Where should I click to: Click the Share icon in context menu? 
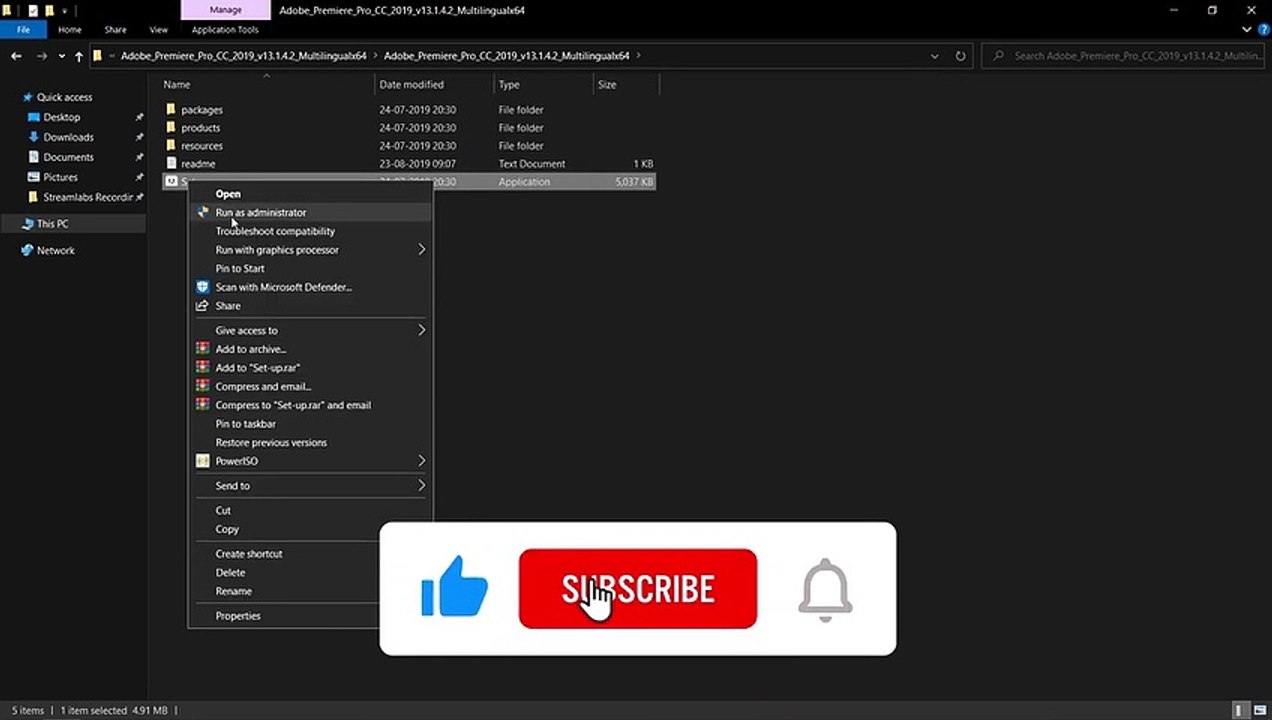(203, 306)
